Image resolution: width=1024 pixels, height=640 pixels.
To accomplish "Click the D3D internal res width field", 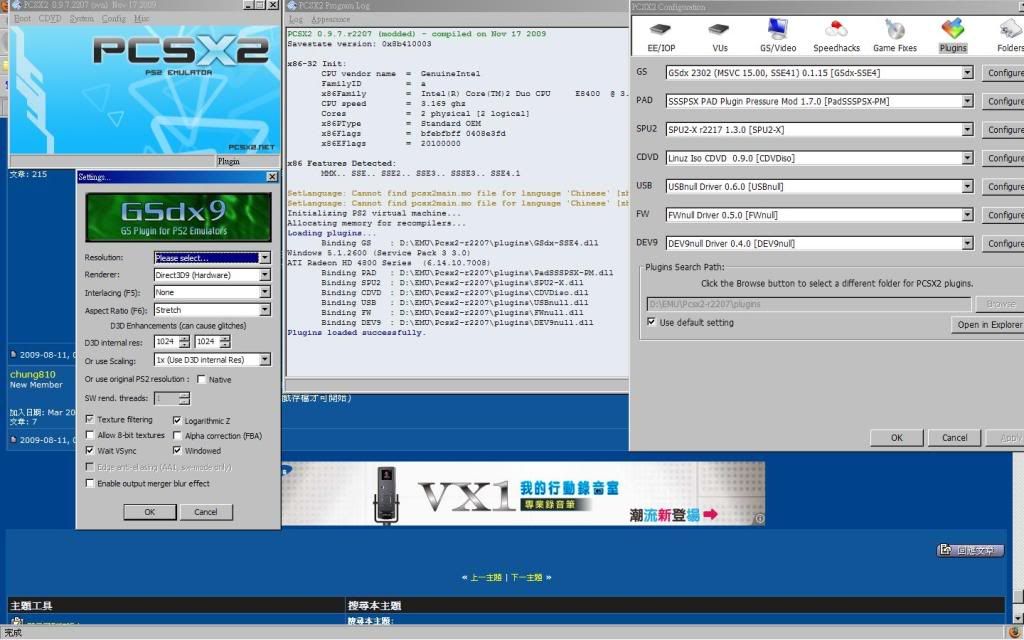I will tap(166, 342).
